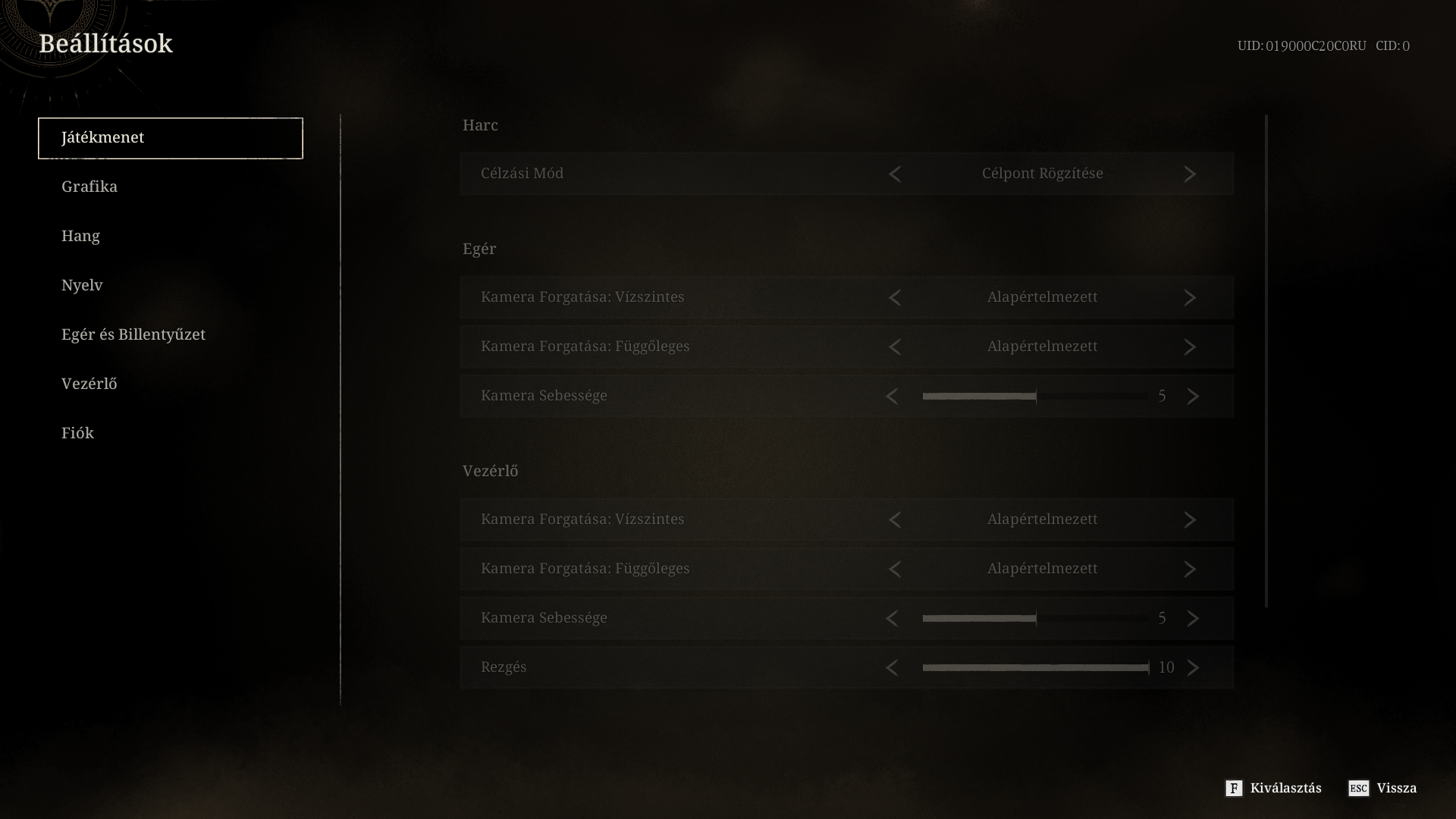The width and height of the screenshot is (1456, 819).
Task: Click left arrow for Célzási Mód
Action: pyautogui.click(x=895, y=174)
